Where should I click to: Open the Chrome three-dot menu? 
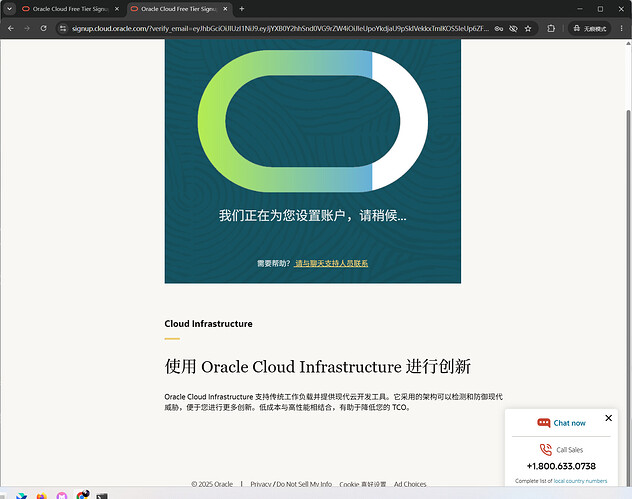(x=622, y=28)
